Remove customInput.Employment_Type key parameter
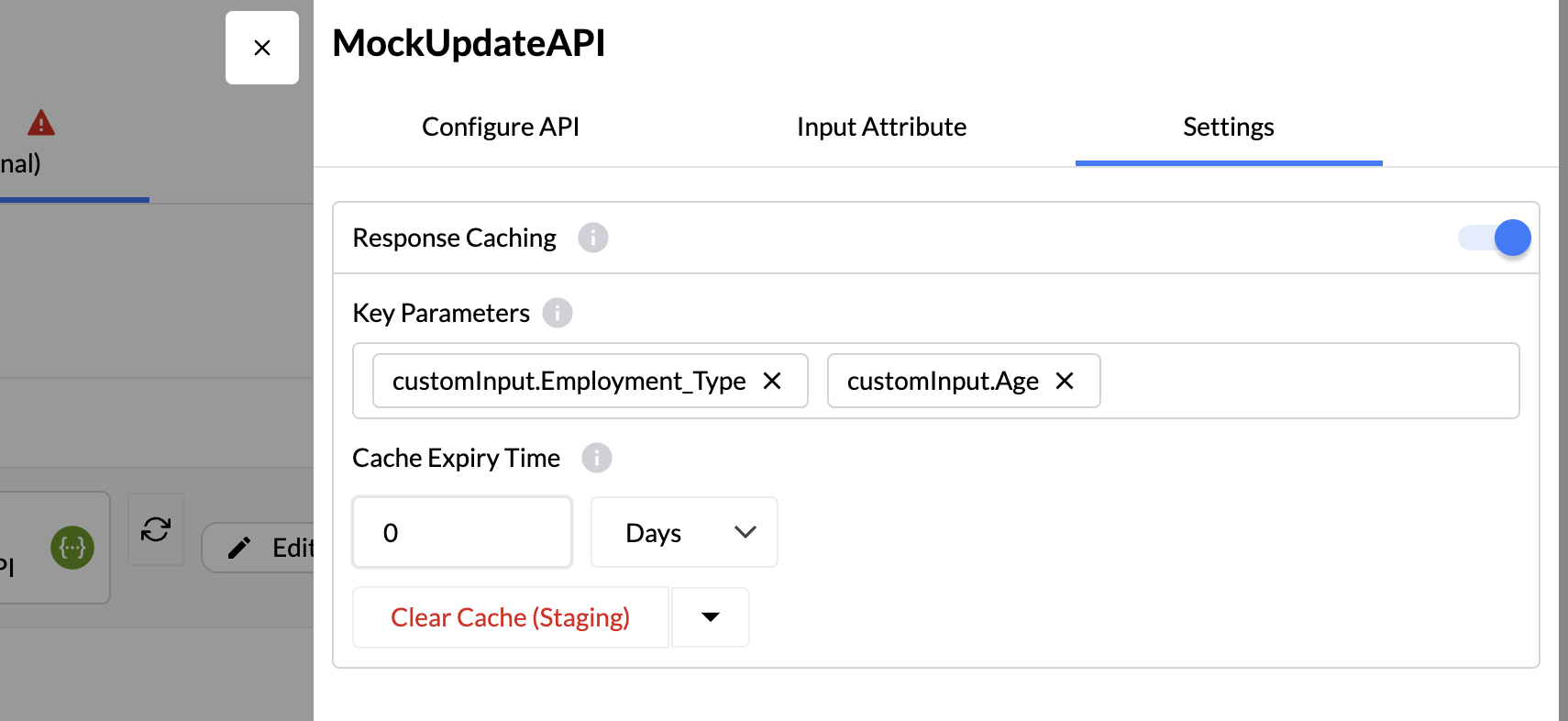This screenshot has width=1568, height=721. point(772,381)
